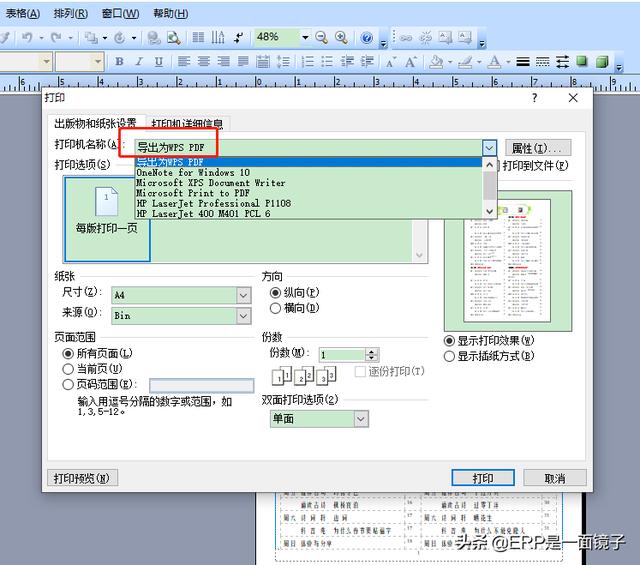Open the font color dropdown arrow

click(x=509, y=62)
